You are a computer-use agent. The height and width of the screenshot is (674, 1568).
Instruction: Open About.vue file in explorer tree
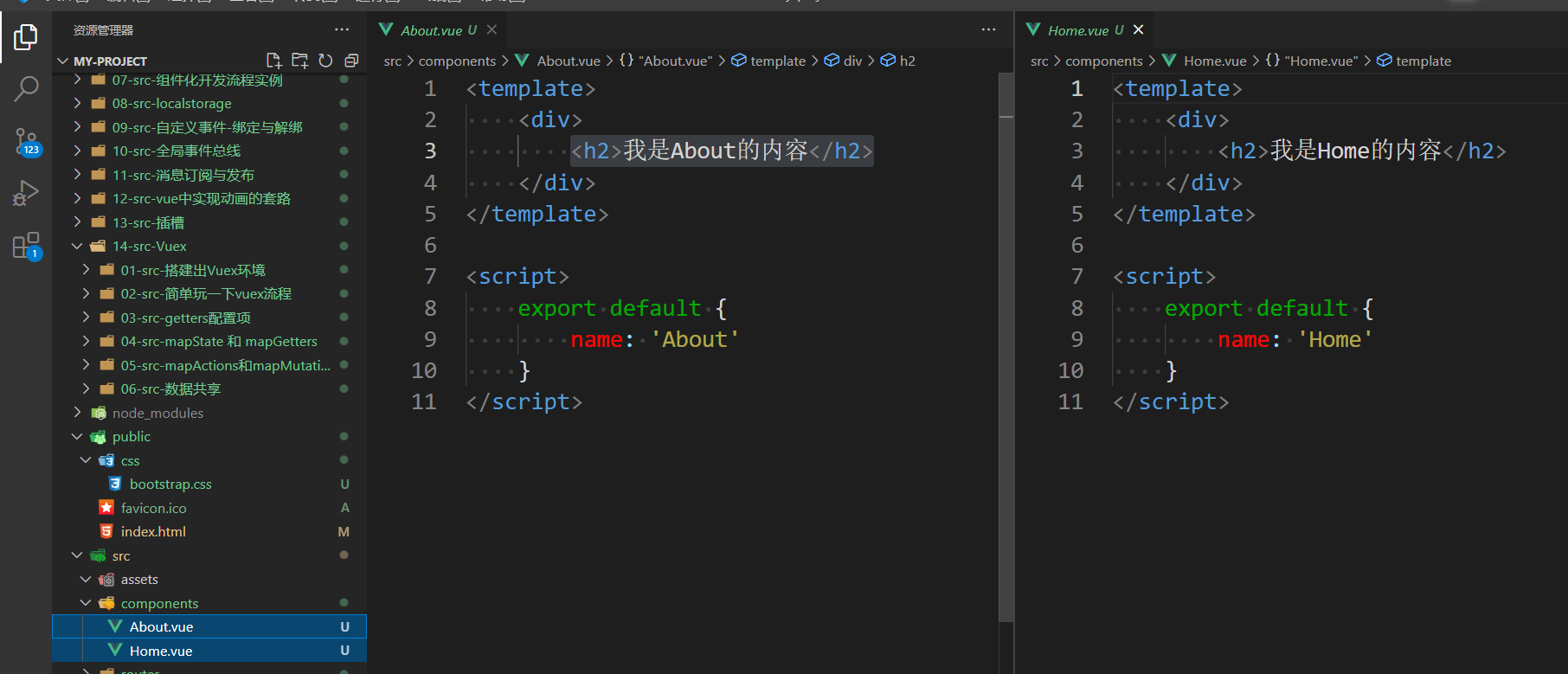click(209, 626)
